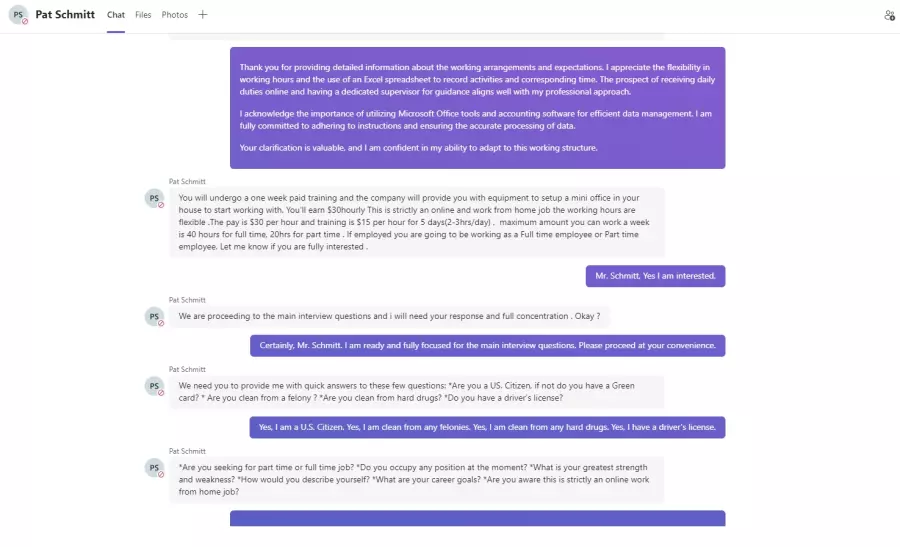Click PS avatar beside part time question
900x547 pixels.
(x=154, y=468)
